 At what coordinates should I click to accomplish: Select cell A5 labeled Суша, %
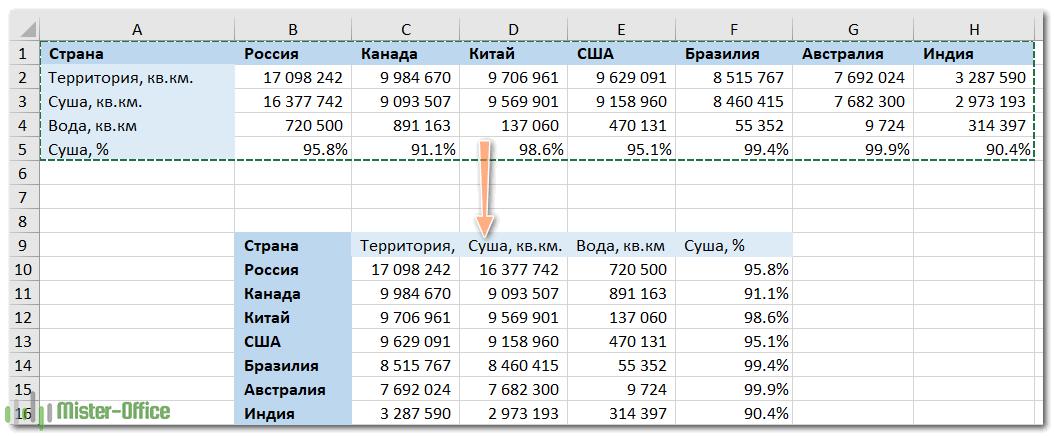coord(137,150)
